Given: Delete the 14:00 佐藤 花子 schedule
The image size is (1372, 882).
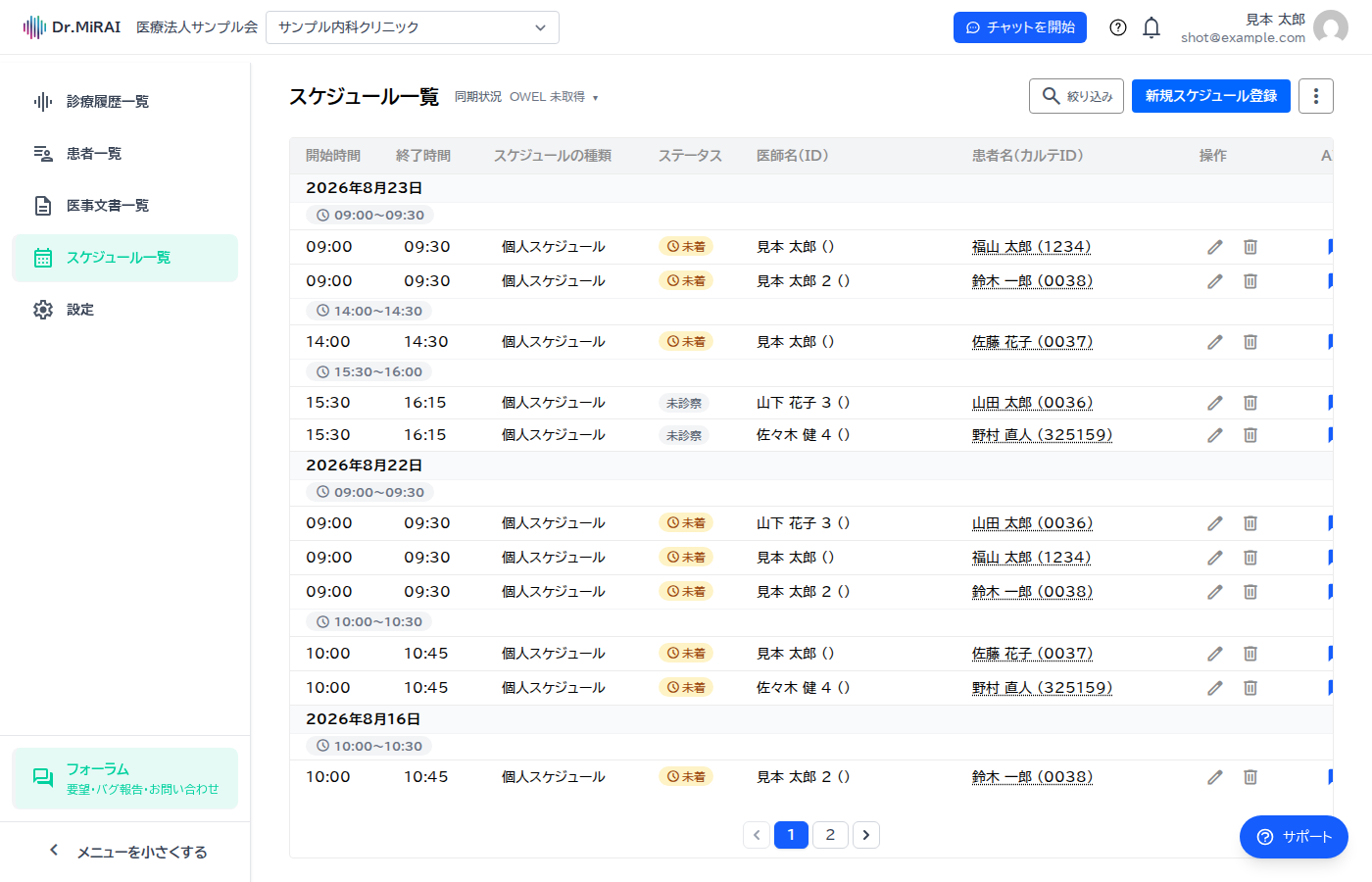Looking at the screenshot, I should click(x=1250, y=342).
